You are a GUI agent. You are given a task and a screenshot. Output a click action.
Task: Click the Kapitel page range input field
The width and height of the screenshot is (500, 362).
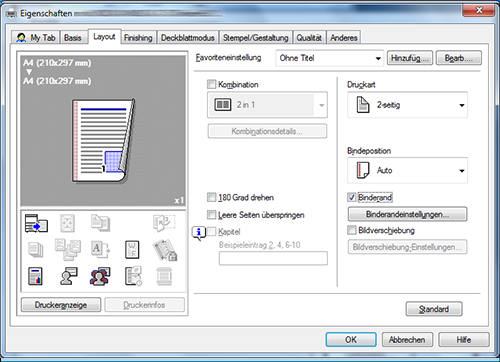[x=273, y=258]
